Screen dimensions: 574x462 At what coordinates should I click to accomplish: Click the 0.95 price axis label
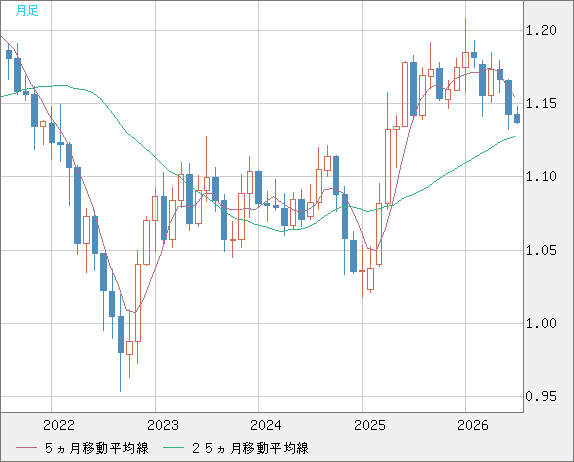pos(541,396)
